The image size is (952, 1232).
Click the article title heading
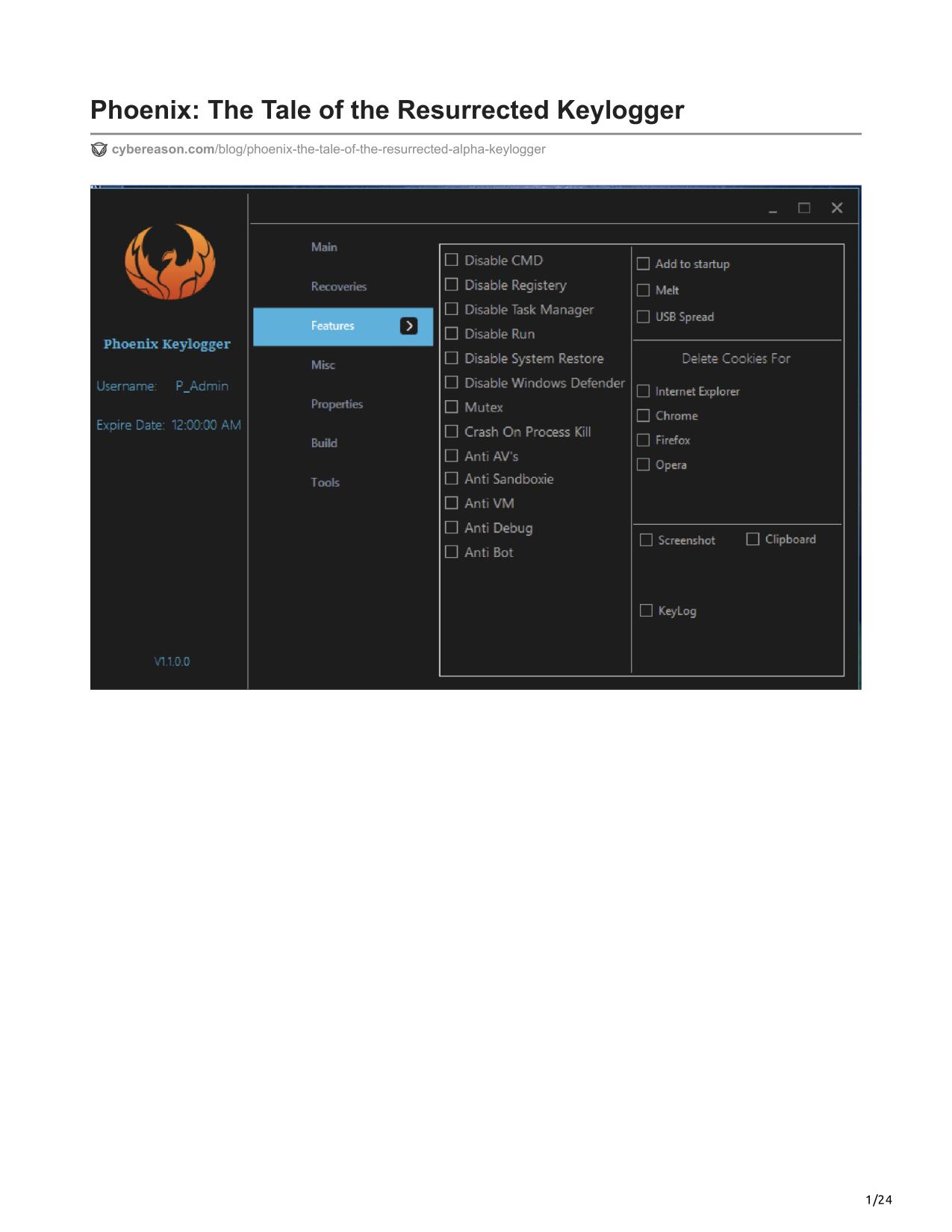(x=388, y=110)
